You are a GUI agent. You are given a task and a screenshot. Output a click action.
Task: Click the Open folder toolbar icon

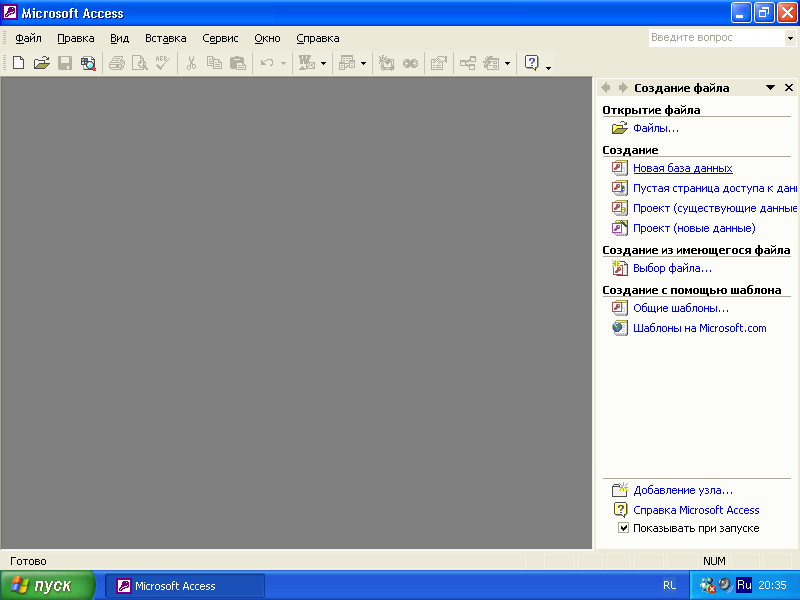pos(41,63)
